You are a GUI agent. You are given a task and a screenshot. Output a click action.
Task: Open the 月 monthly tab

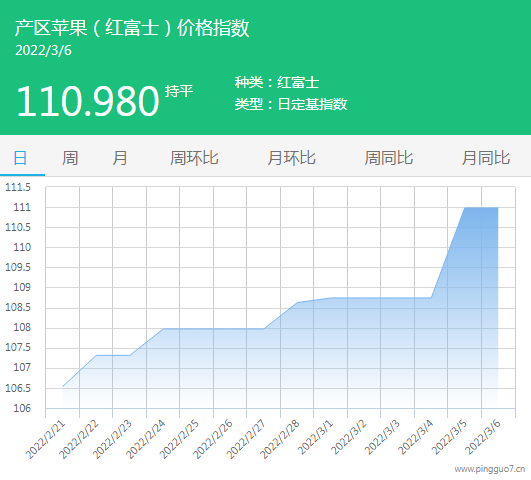(120, 158)
